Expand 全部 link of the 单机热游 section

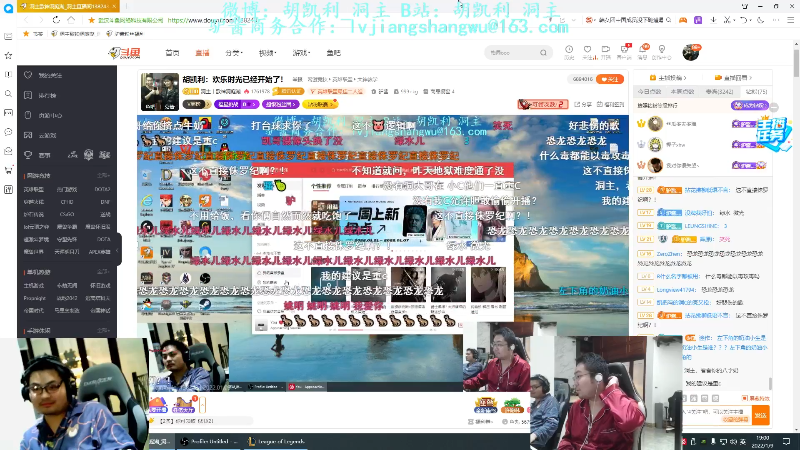pos(104,272)
